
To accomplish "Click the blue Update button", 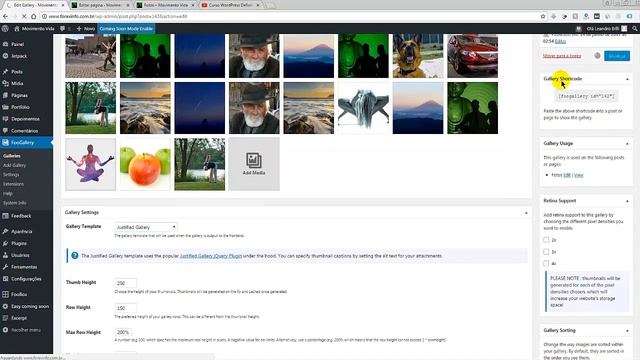I will pos(617,56).
